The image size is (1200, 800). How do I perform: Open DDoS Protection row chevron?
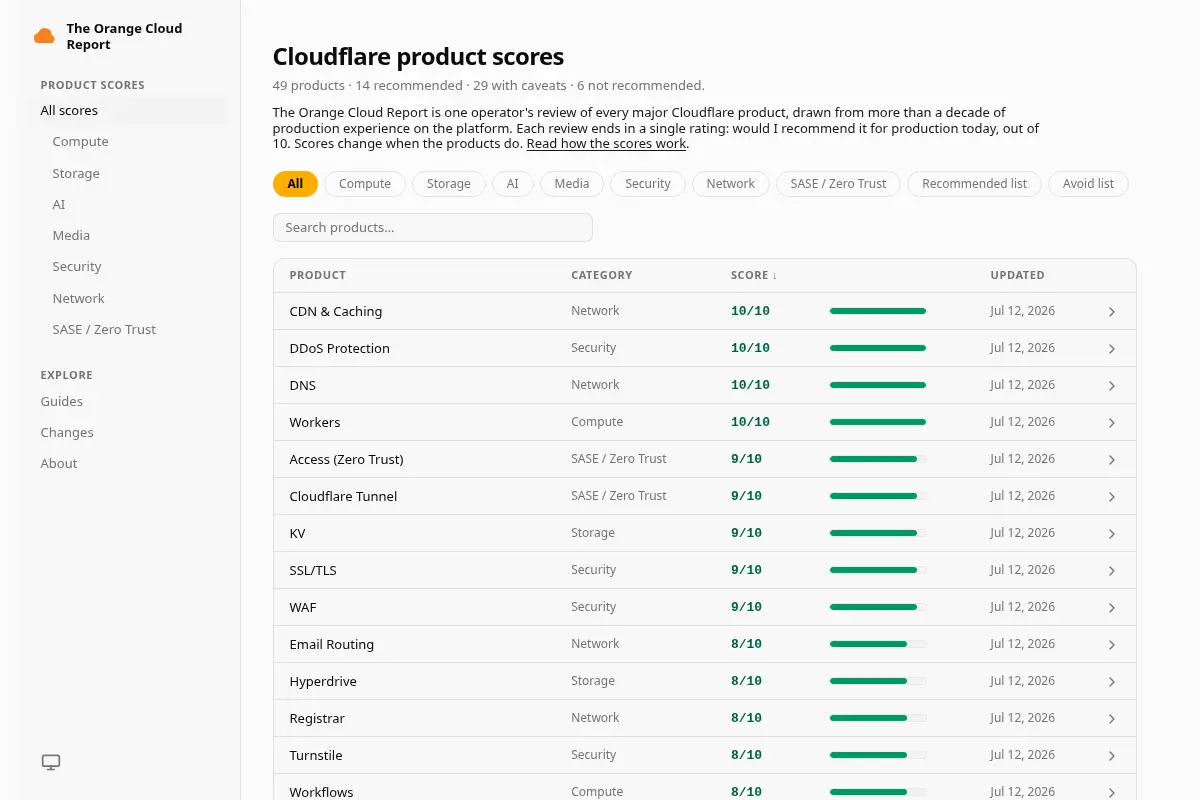pos(1112,349)
